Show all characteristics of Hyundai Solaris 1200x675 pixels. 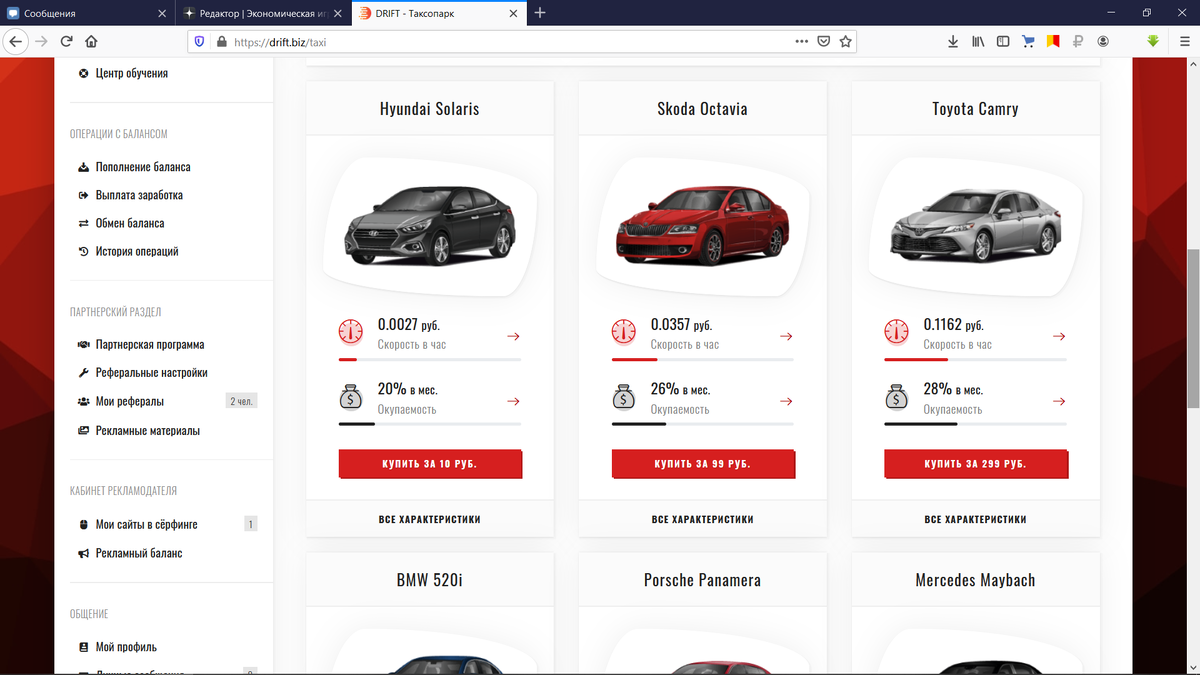(x=430, y=519)
